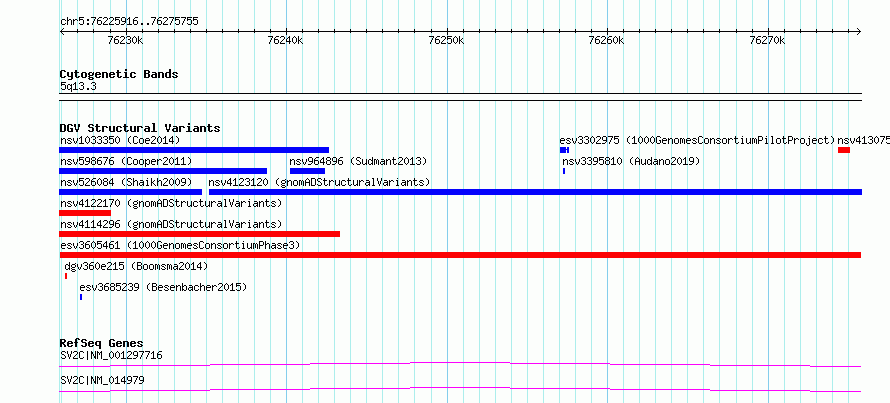Select the nsv1033350 (Coe2014) label
890x403 pixels.
coord(120,140)
